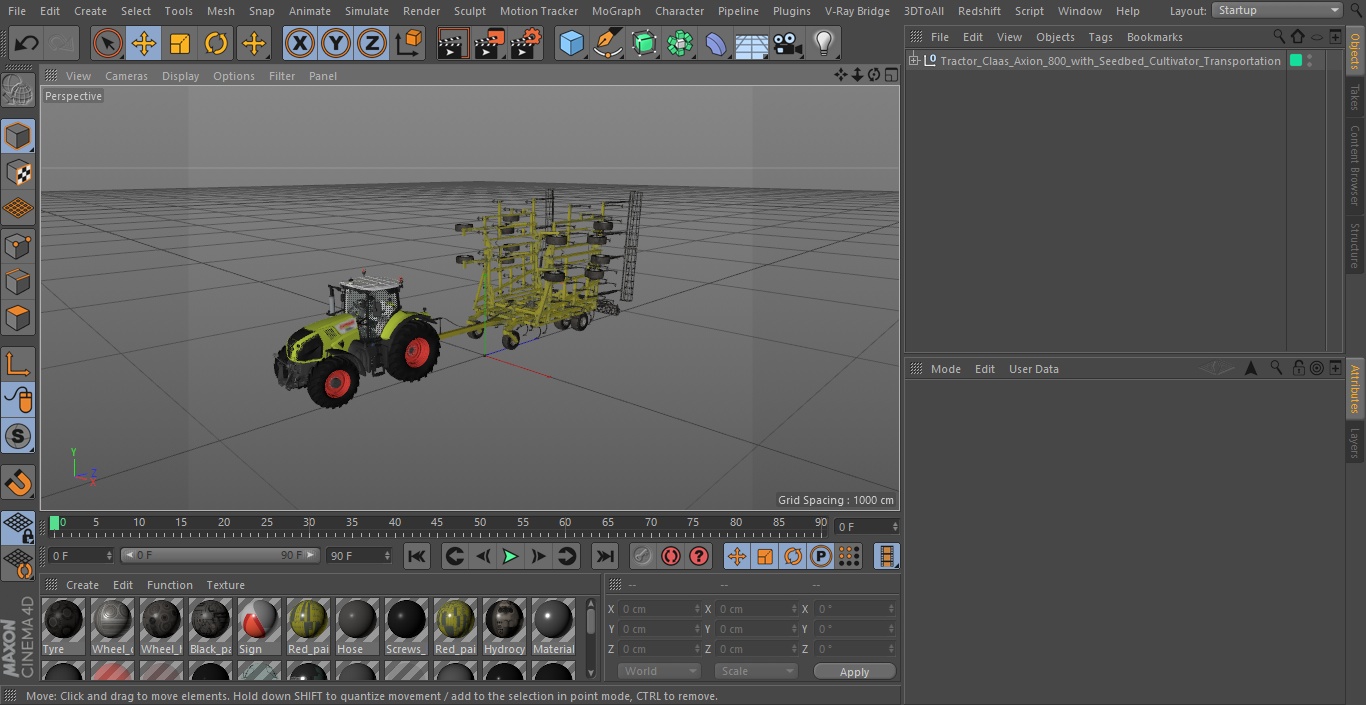The image size is (1366, 705).
Task: Play the animation forwards
Action: tap(510, 556)
